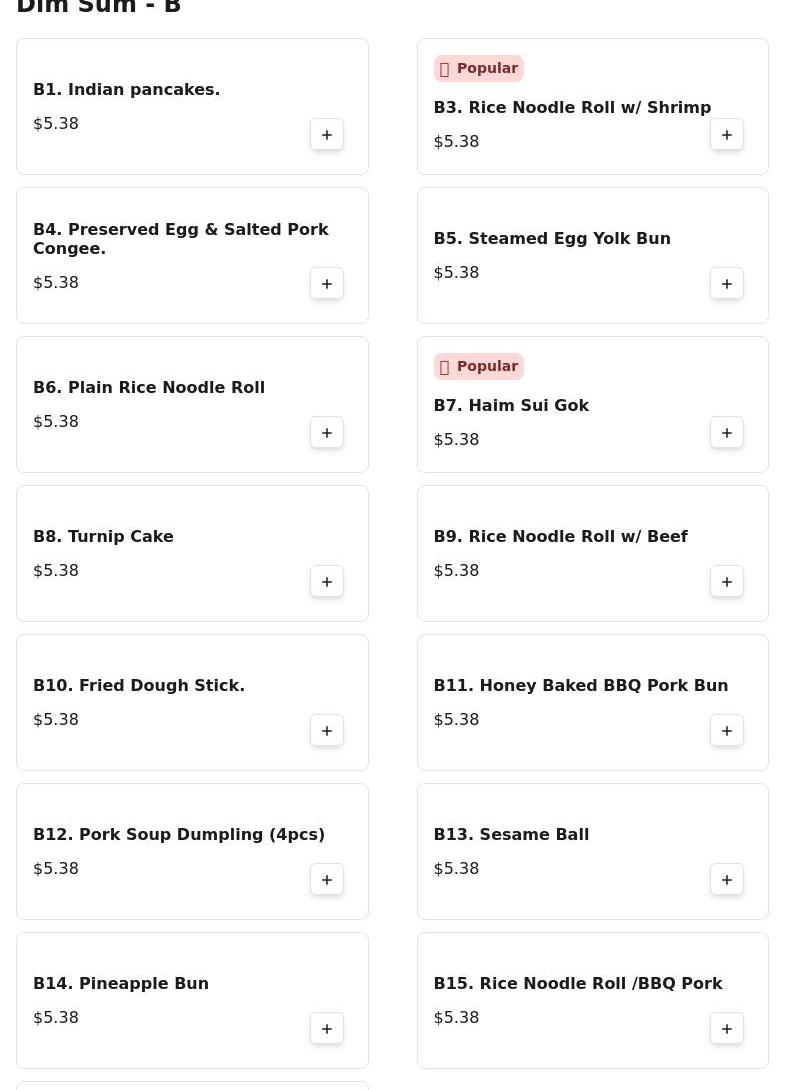Image resolution: width=785 pixels, height=1090 pixels.
Task: Add Rice Noodle Roll w/ Beef
Action: [727, 582]
